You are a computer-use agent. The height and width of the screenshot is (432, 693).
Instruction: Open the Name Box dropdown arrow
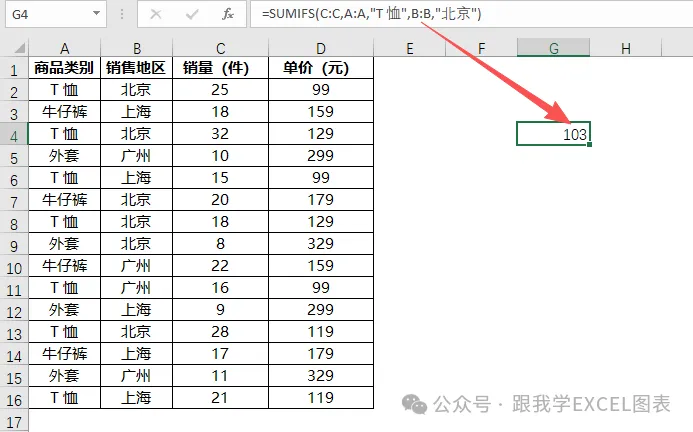(96, 14)
